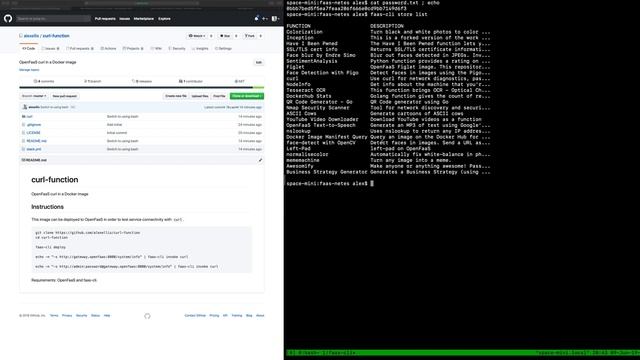Image resolution: width=640 pixels, height=360 pixels.
Task: Open the user avatar menu in the header
Action: click(275, 18)
